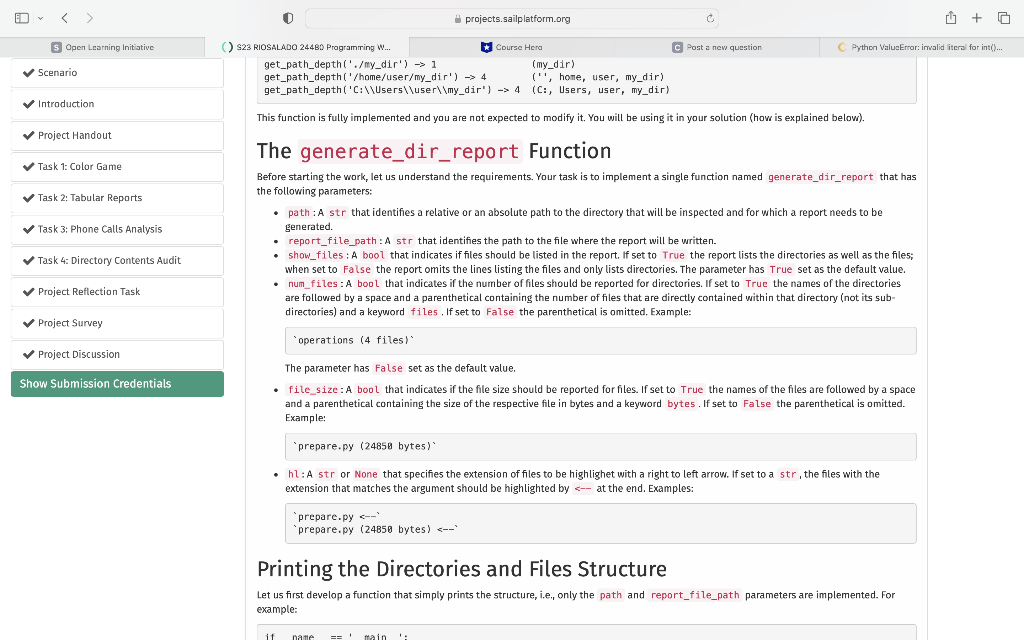Click the projects.sailplatform.org address bar

pyautogui.click(x=512, y=18)
